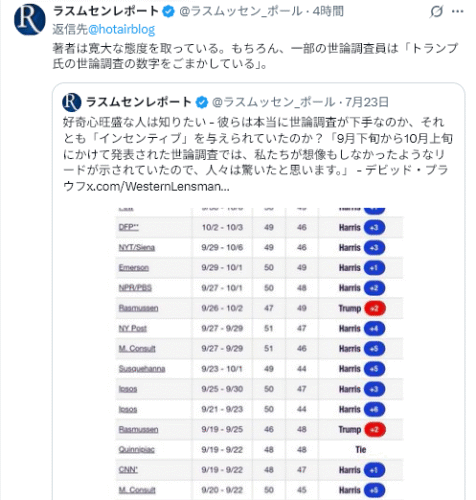The height and width of the screenshot is (500, 476).
Task: Open the more options ellipsis menu
Action: tap(458, 12)
